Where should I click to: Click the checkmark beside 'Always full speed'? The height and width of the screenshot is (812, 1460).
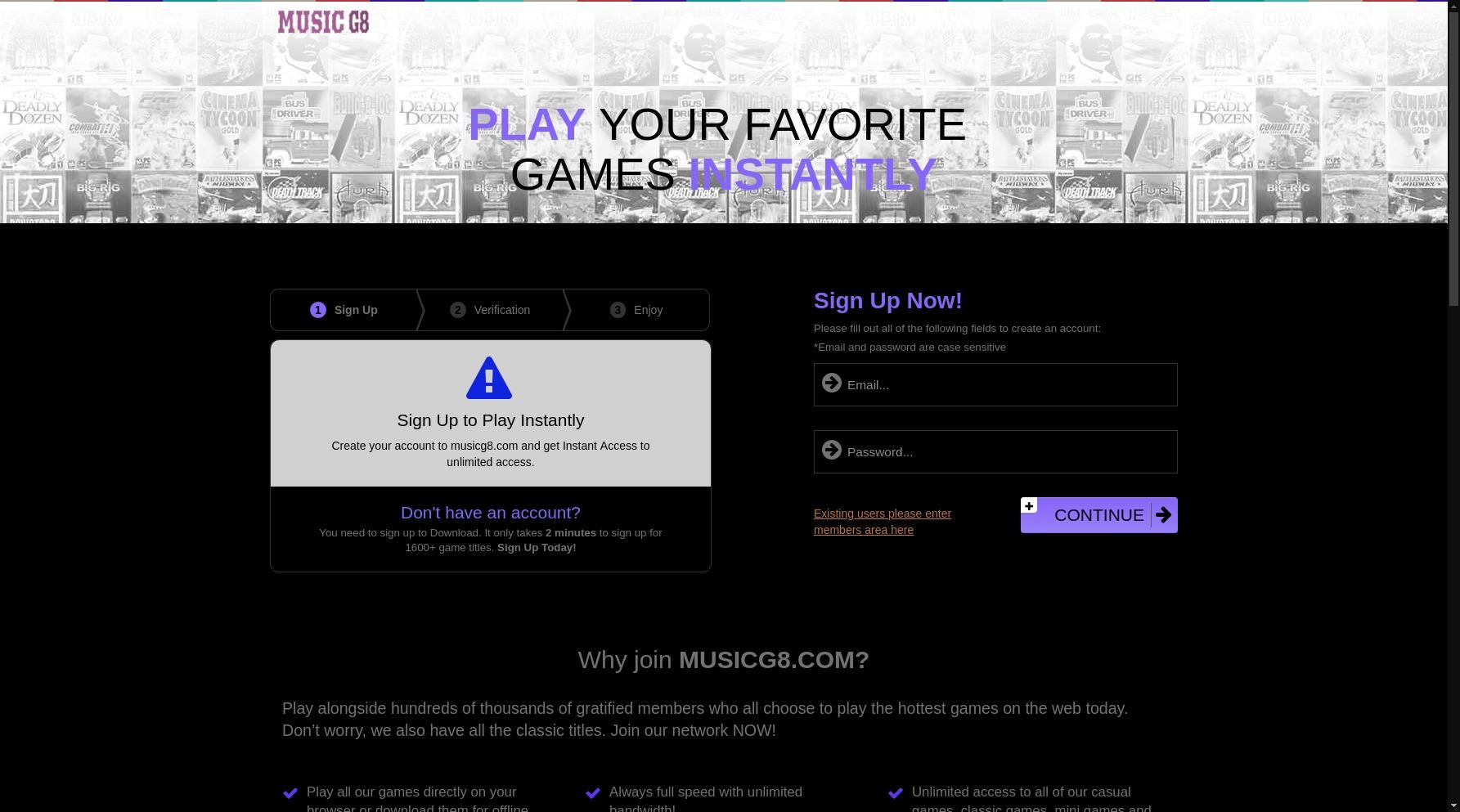593,793
